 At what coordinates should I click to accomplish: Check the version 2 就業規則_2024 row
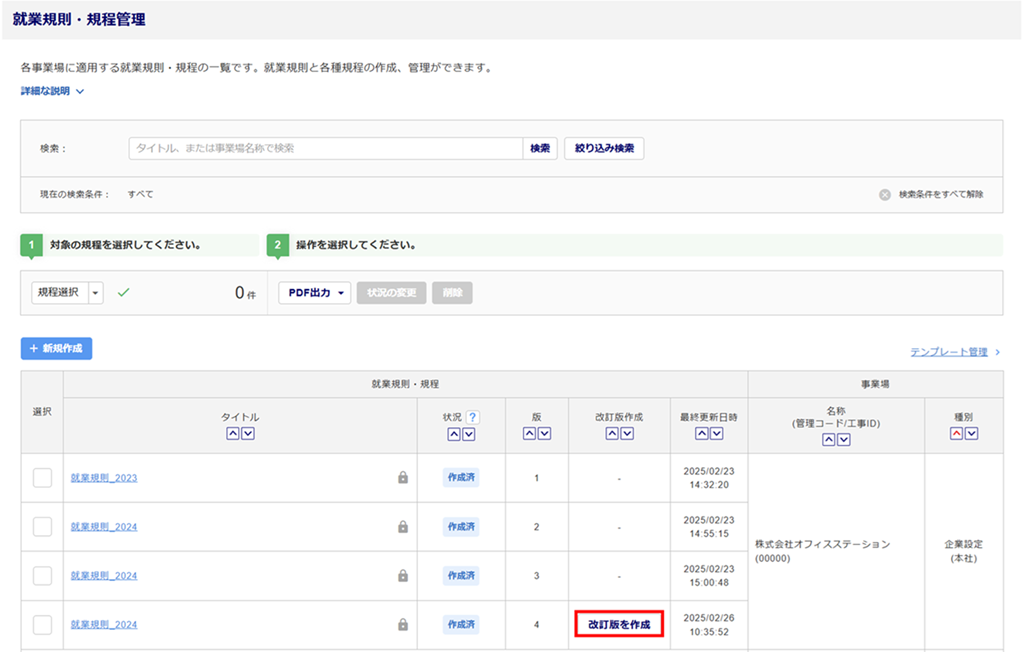click(42, 526)
